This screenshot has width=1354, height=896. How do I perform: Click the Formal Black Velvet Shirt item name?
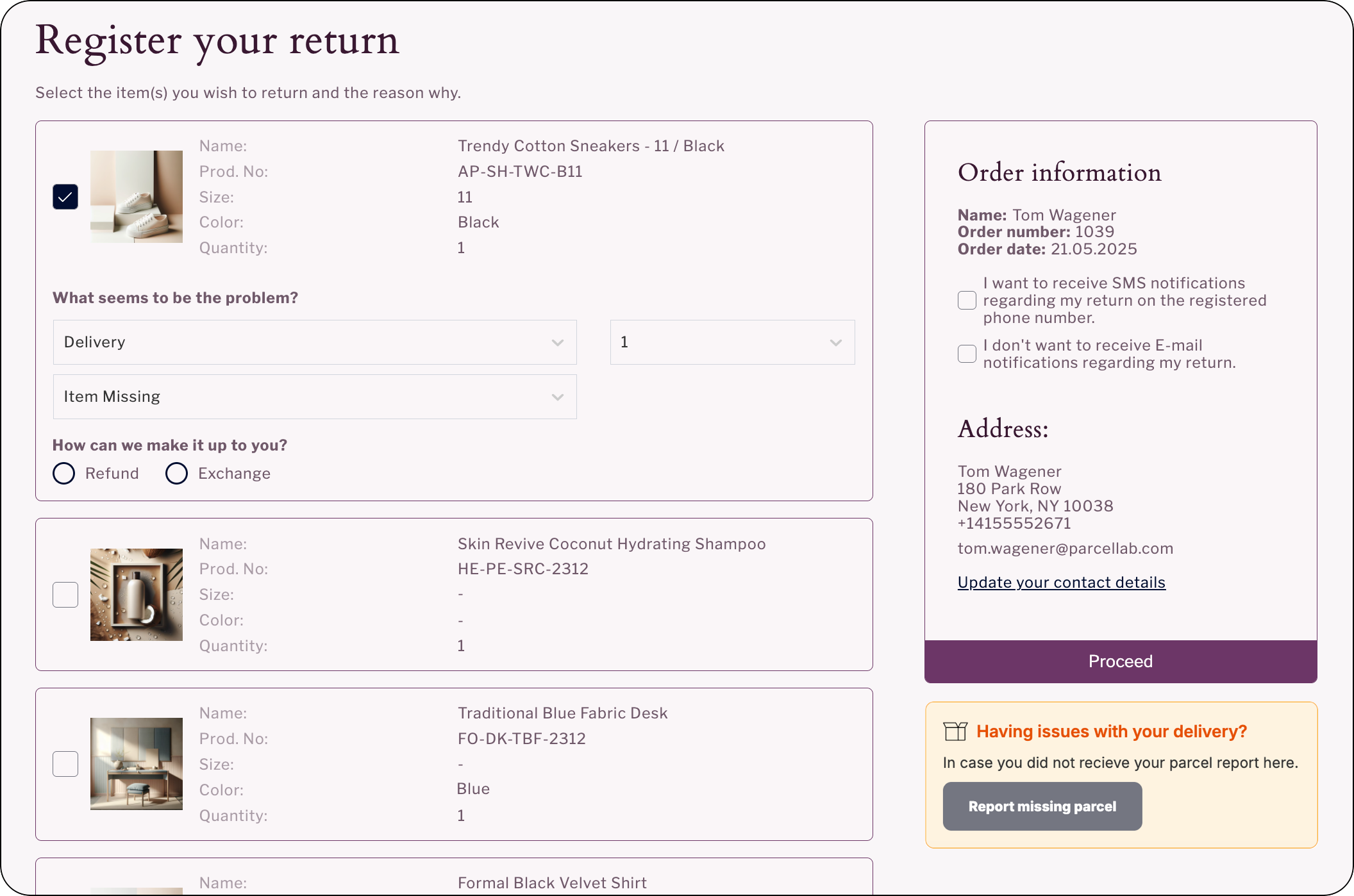[552, 883]
